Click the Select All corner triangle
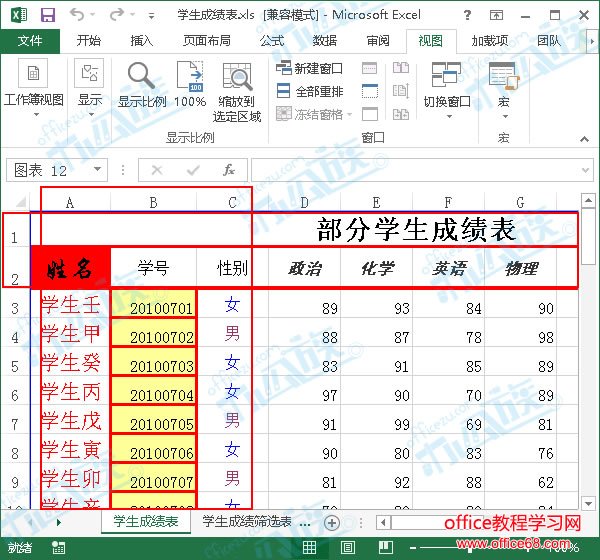This screenshot has width=600, height=560. click(19, 201)
